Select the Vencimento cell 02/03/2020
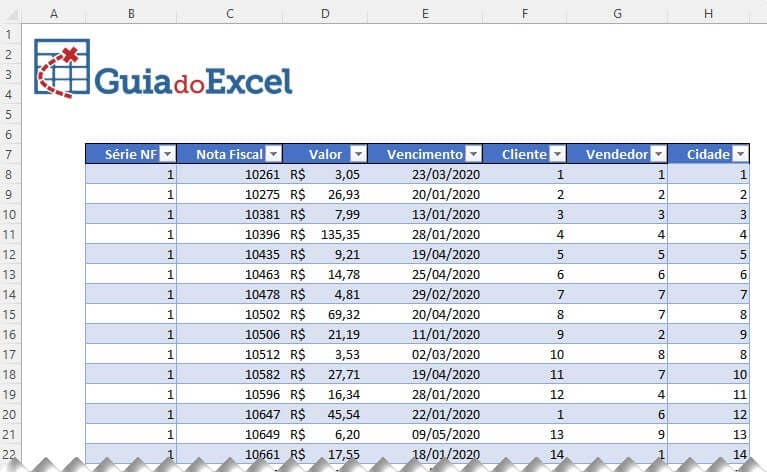The image size is (767, 472). [425, 355]
